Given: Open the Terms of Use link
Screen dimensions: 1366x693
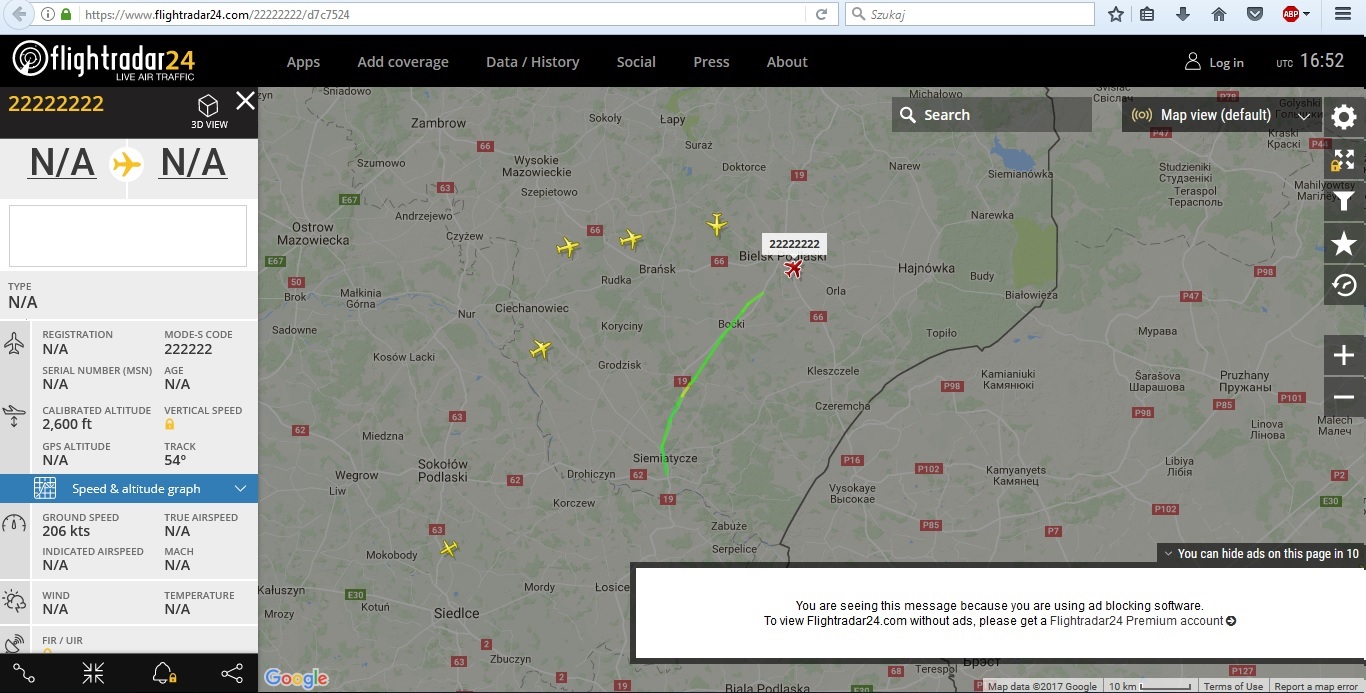Looking at the screenshot, I should (x=1233, y=686).
